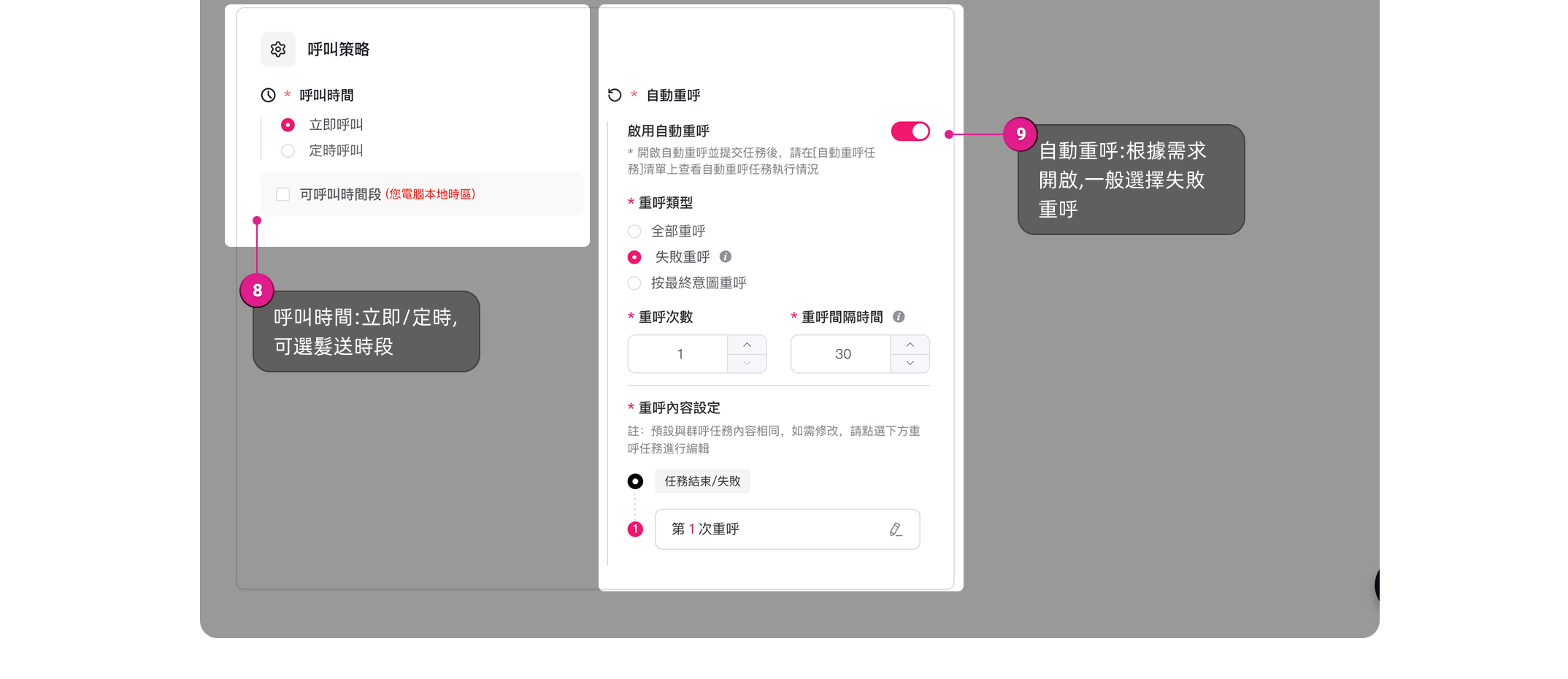Select the 定時呼叫 radio option
Image resolution: width=1568 pixels, height=679 pixels.
pos(288,151)
